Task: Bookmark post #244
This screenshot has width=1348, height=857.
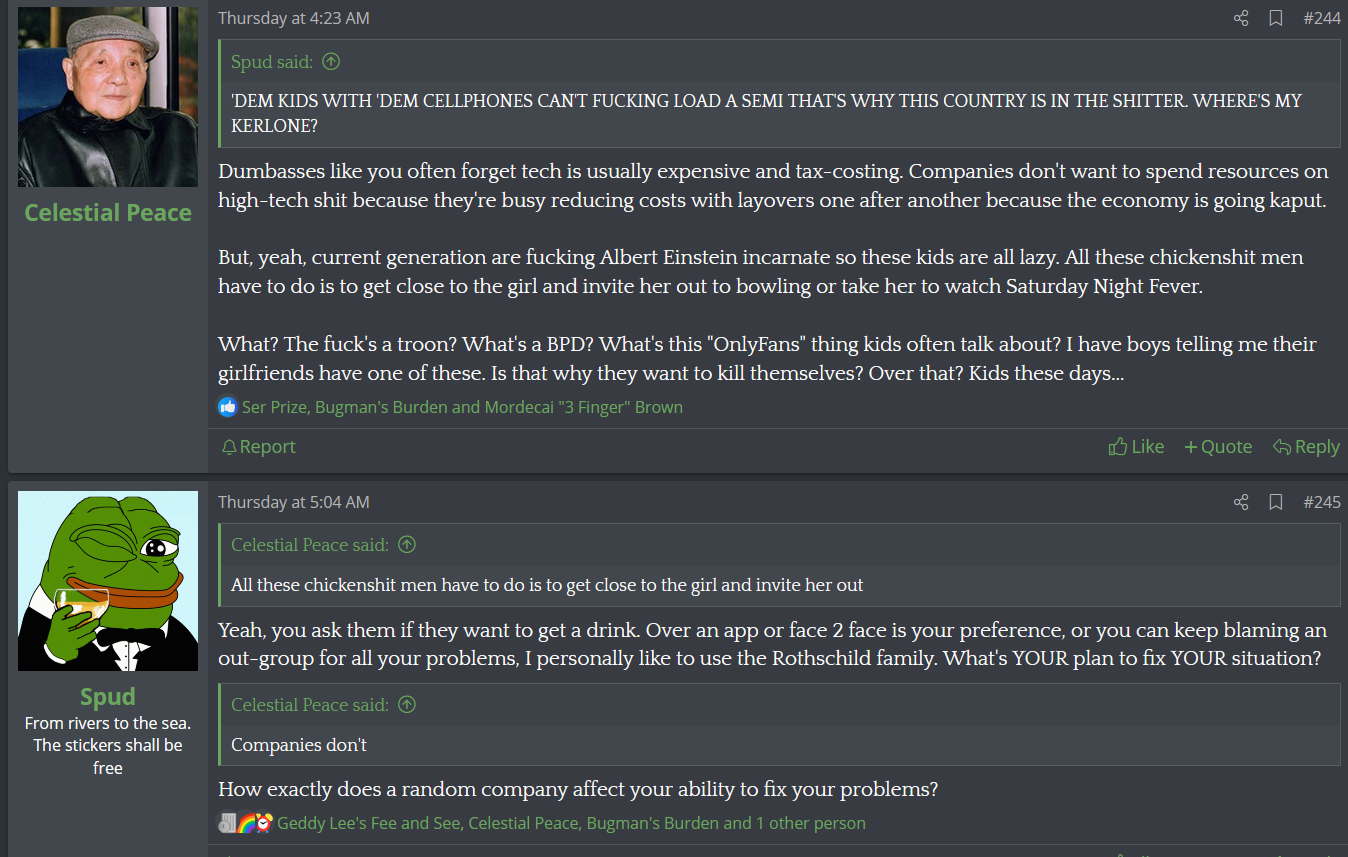Action: click(1276, 18)
